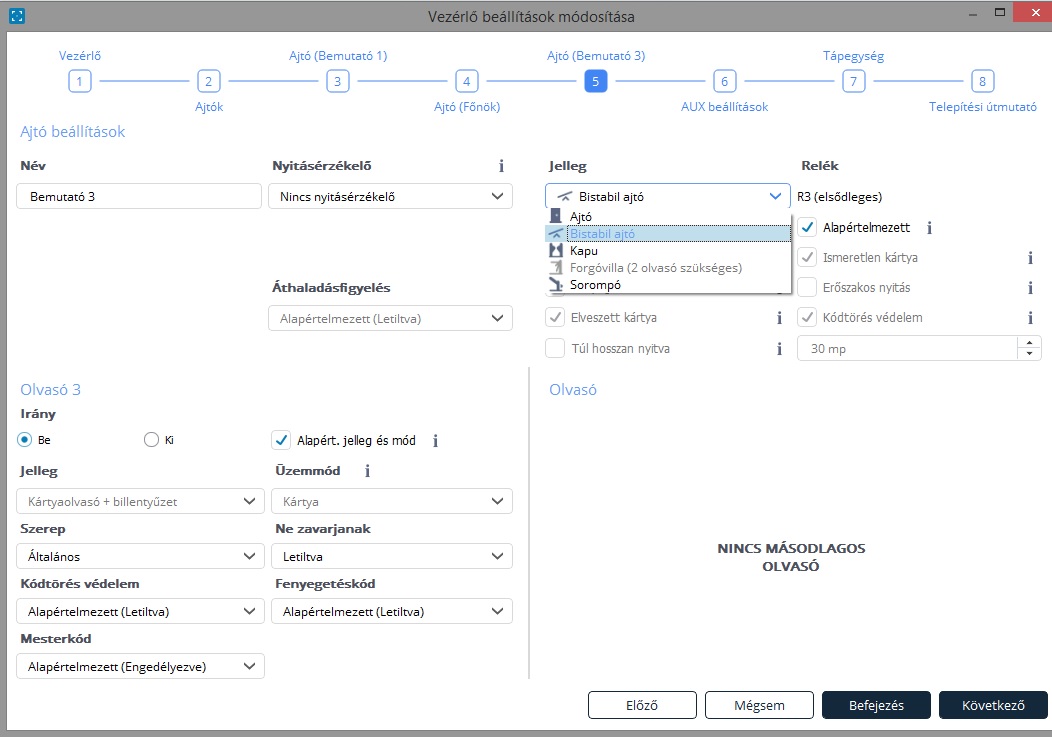Select the Ki direction radio button
1052x737 pixels.
(152, 439)
